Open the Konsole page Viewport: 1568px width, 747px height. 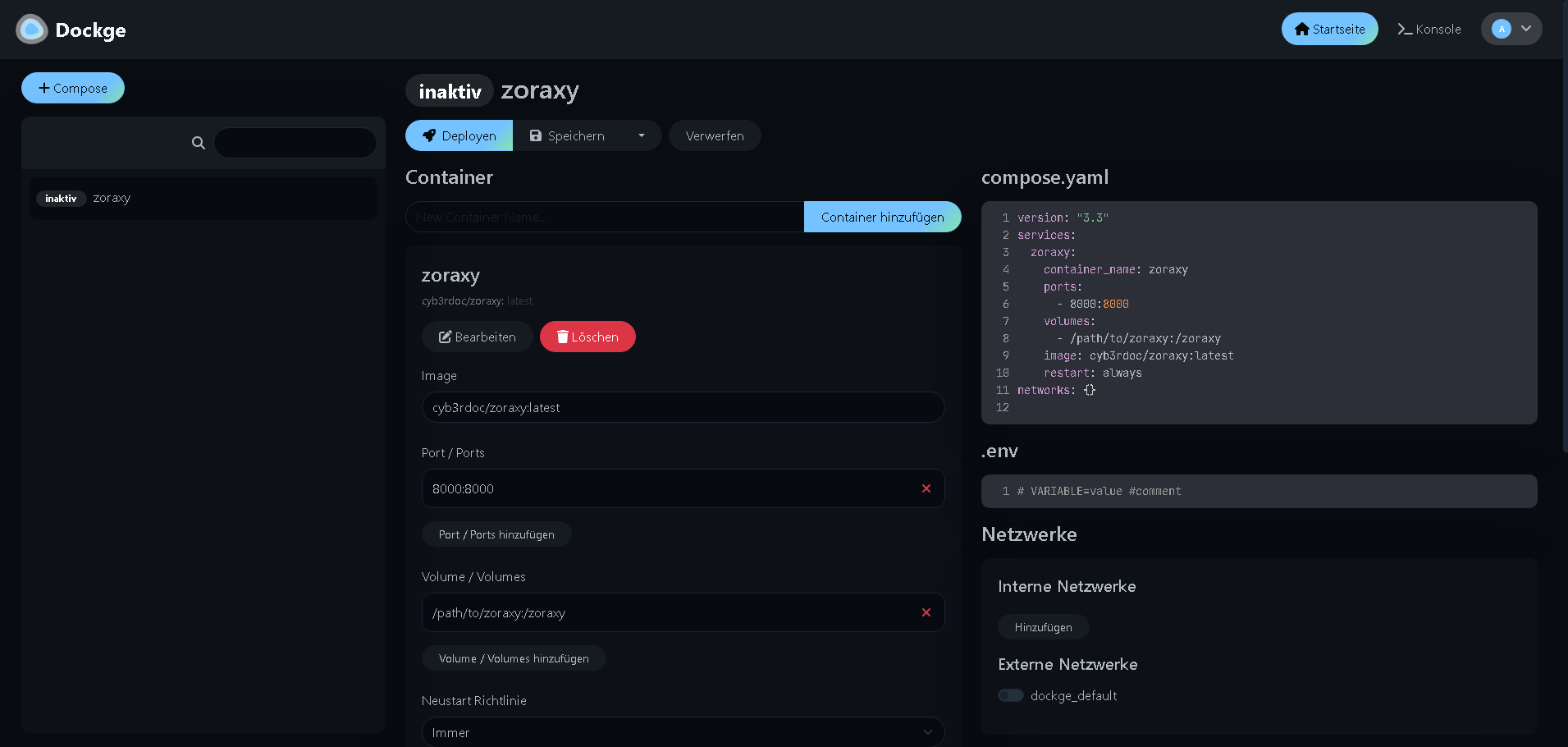tap(1429, 29)
